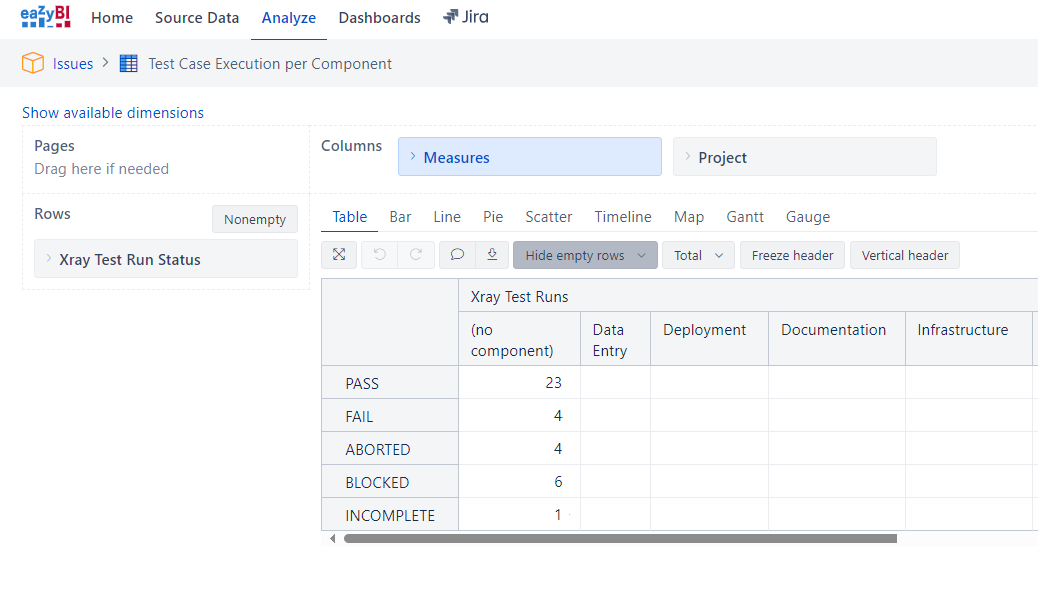Open the Issues breadcrumb link
1038x591 pixels.
pyautogui.click(x=73, y=64)
